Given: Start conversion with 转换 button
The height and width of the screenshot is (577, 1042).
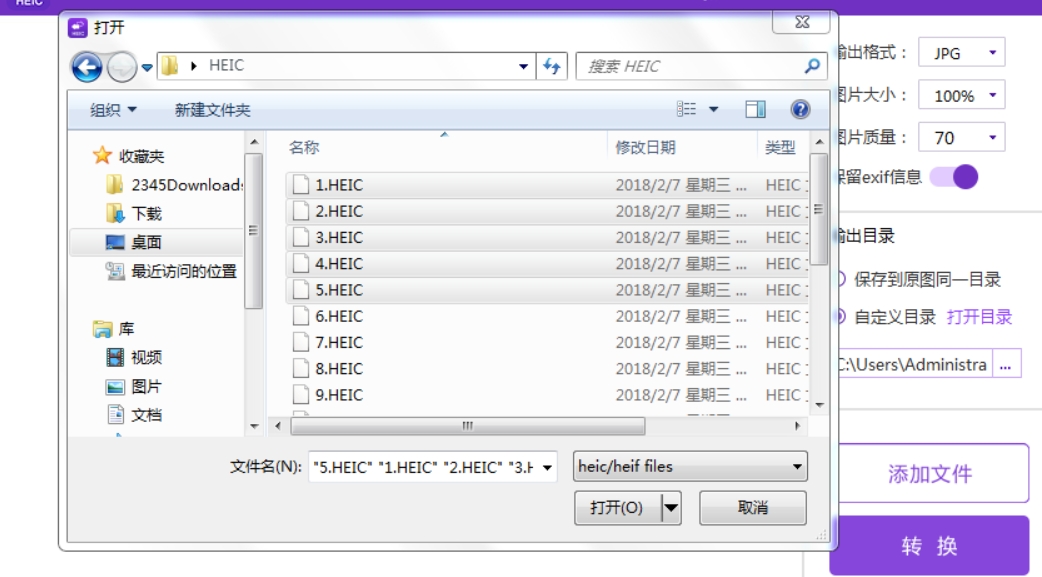Looking at the screenshot, I should tap(930, 546).
